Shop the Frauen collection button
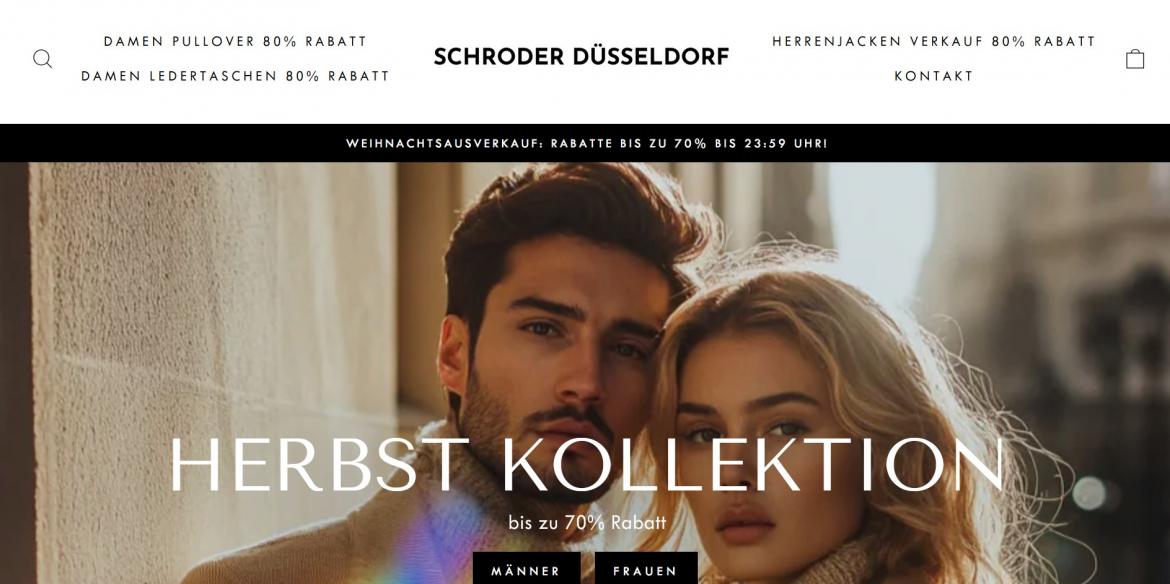 click(x=645, y=571)
